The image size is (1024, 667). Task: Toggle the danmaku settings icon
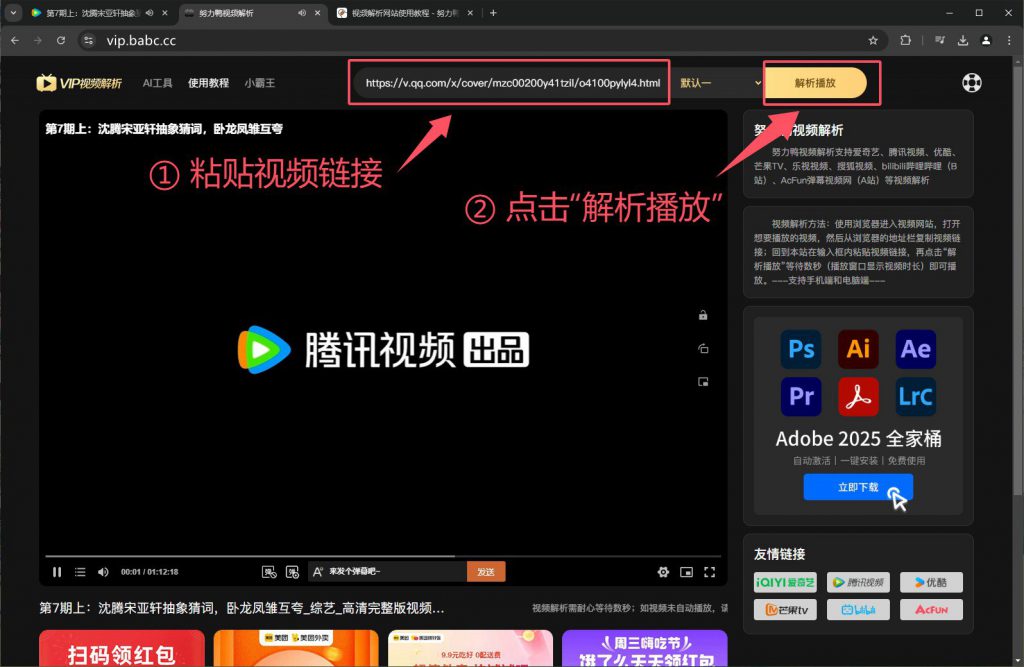292,572
